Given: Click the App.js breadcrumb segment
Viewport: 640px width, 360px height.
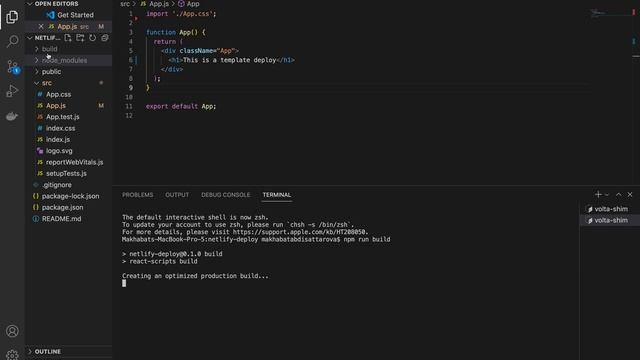Looking at the screenshot, I should [x=155, y=4].
